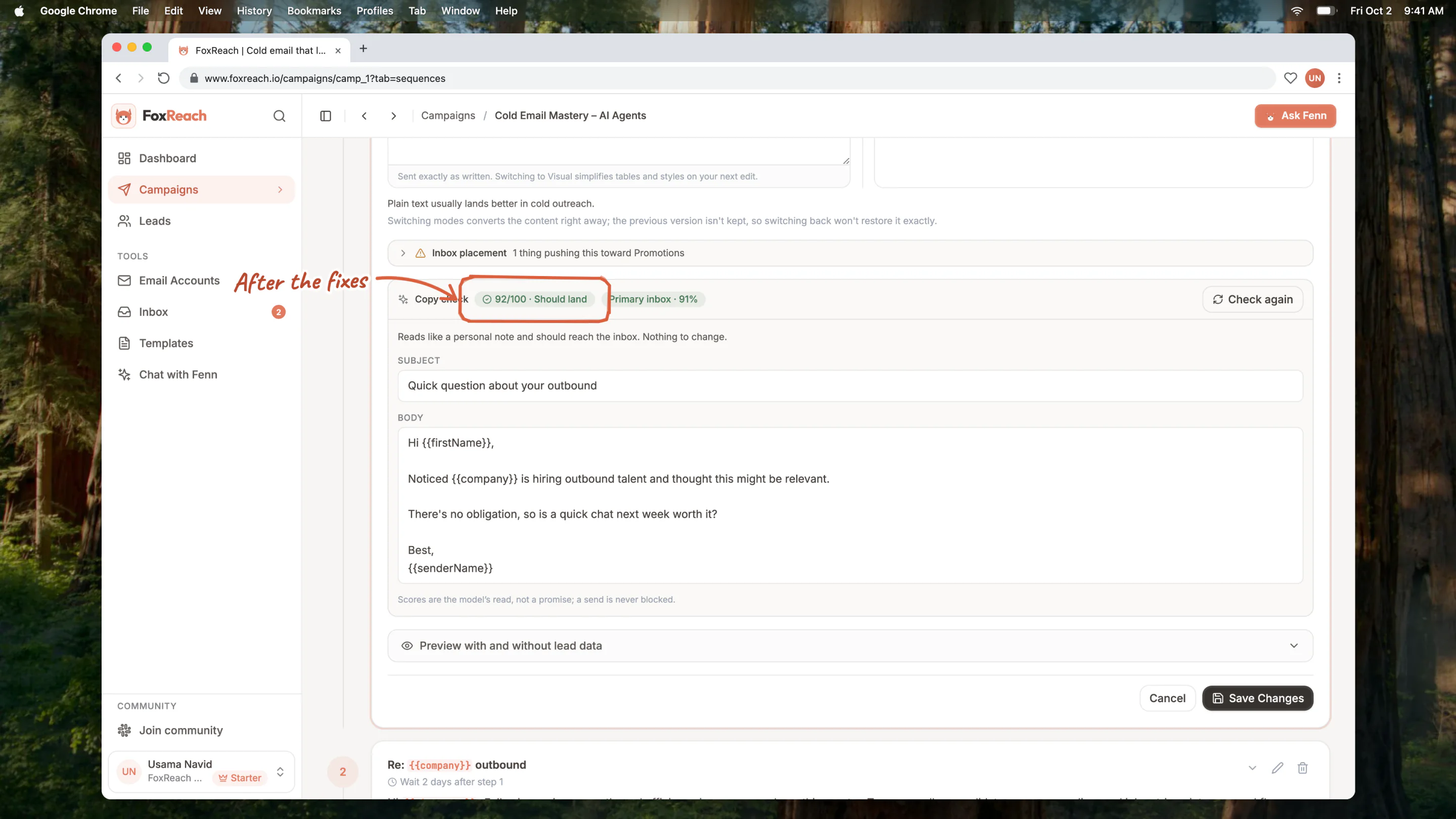Toggle the sidebar panel icon
1456x819 pixels.
coord(326,116)
